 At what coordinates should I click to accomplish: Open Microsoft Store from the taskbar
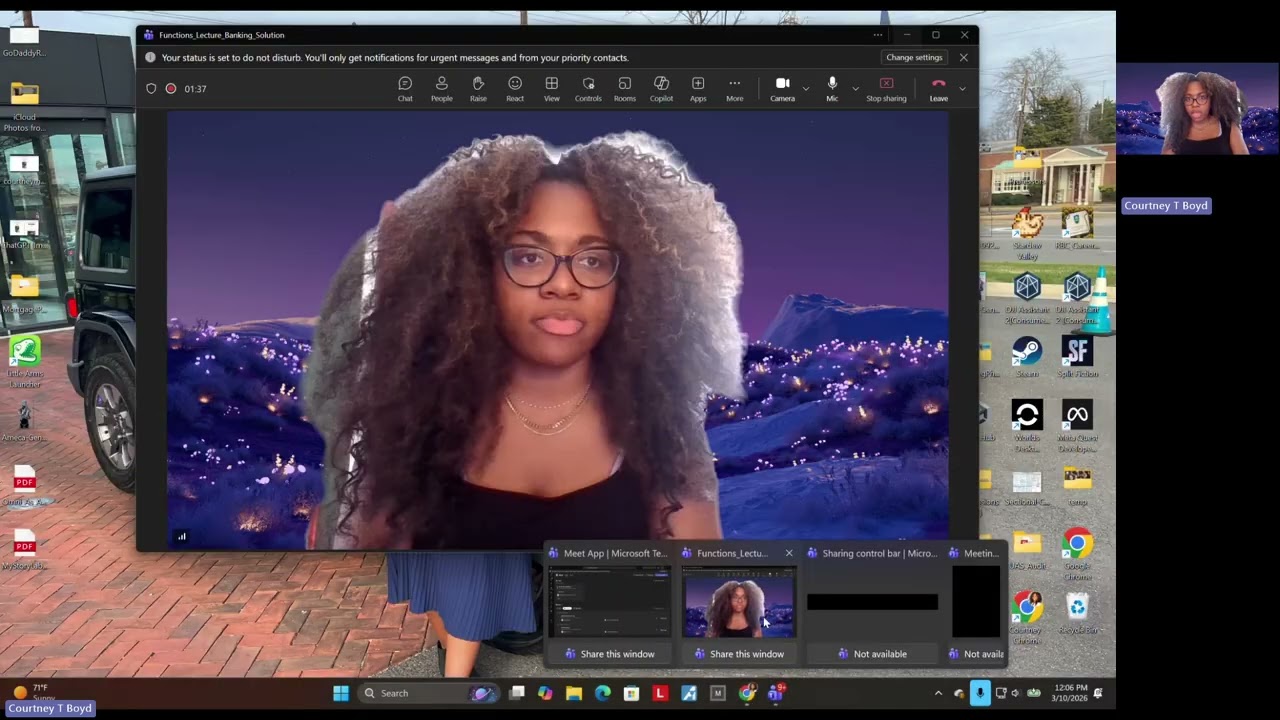631,693
